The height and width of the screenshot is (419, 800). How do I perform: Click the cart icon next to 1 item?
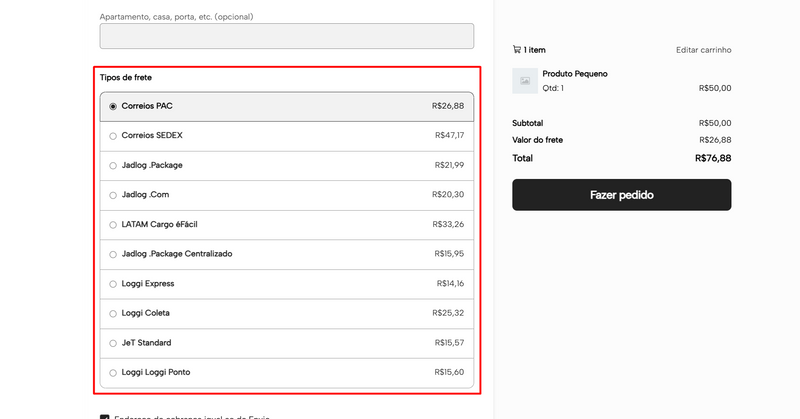point(516,50)
